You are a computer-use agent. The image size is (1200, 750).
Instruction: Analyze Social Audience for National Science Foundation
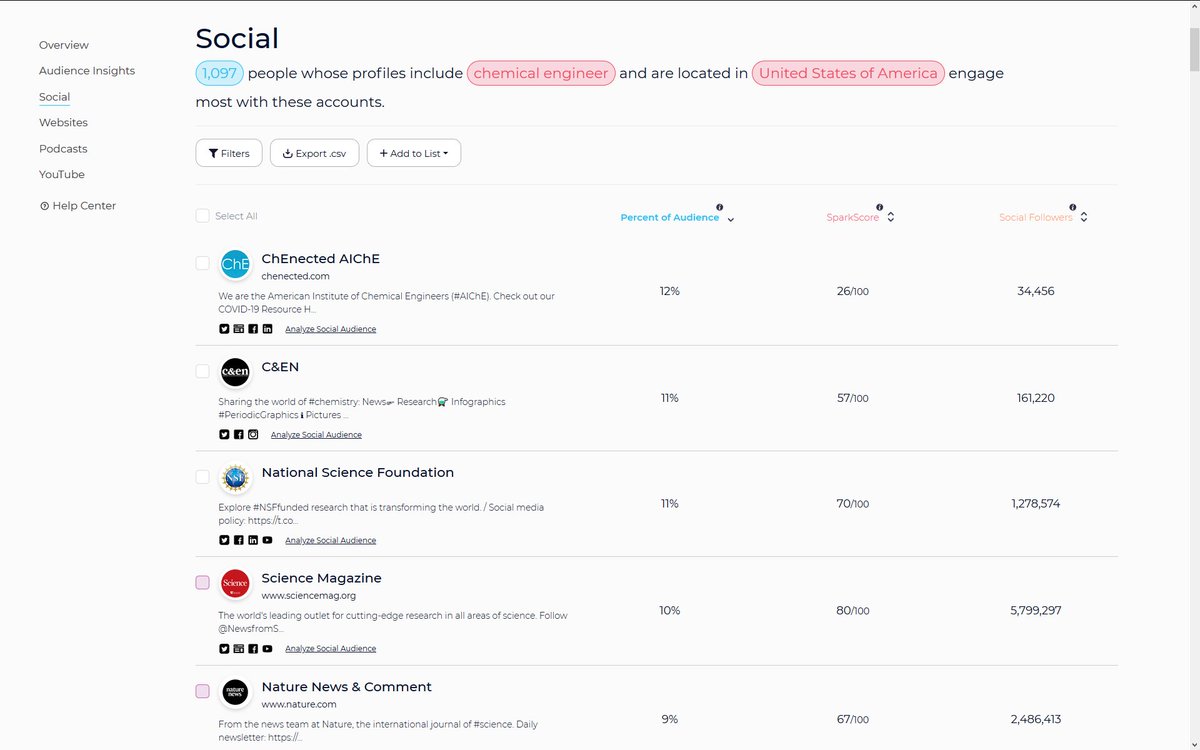point(331,541)
